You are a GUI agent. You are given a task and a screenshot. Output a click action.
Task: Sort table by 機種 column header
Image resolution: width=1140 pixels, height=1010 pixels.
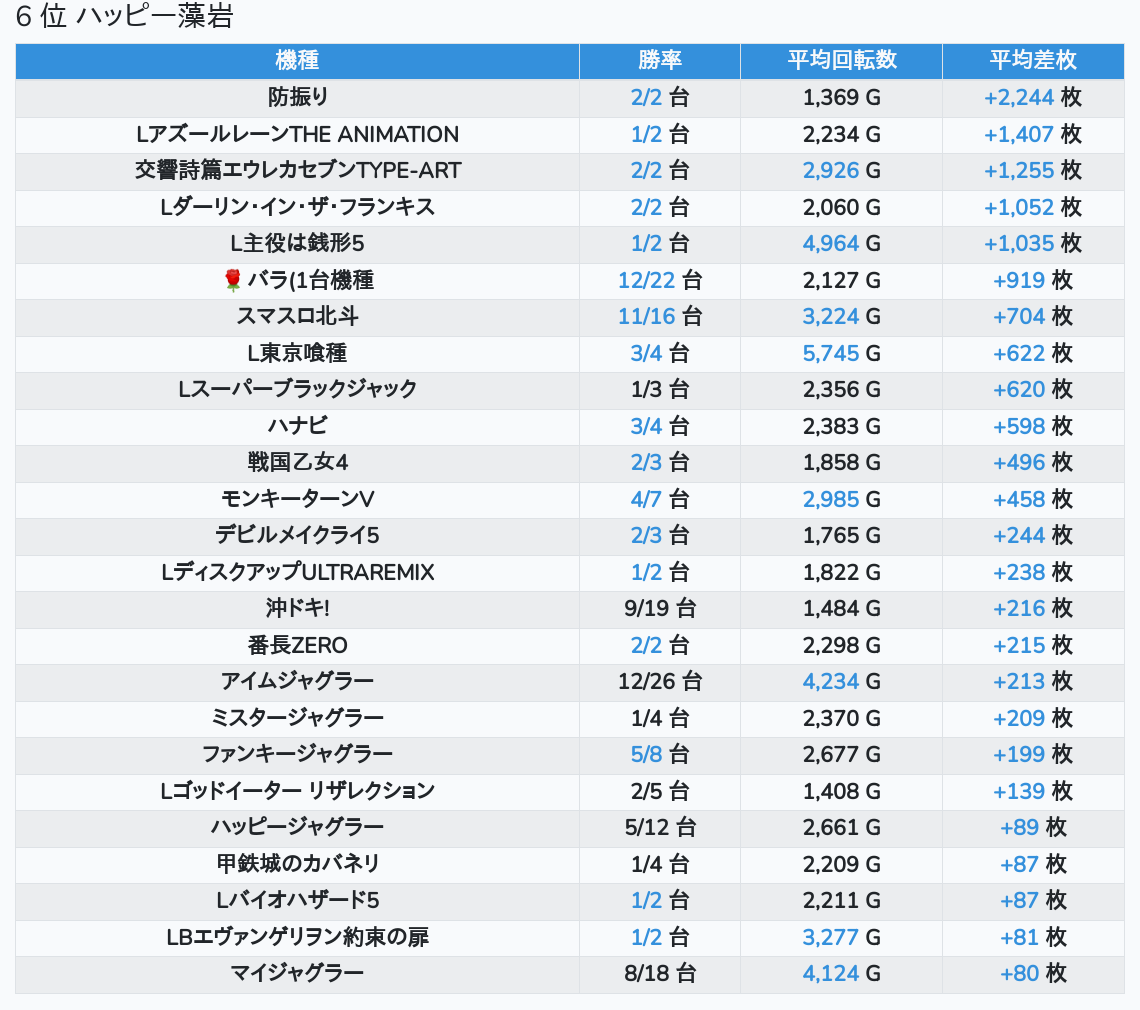[x=297, y=60]
